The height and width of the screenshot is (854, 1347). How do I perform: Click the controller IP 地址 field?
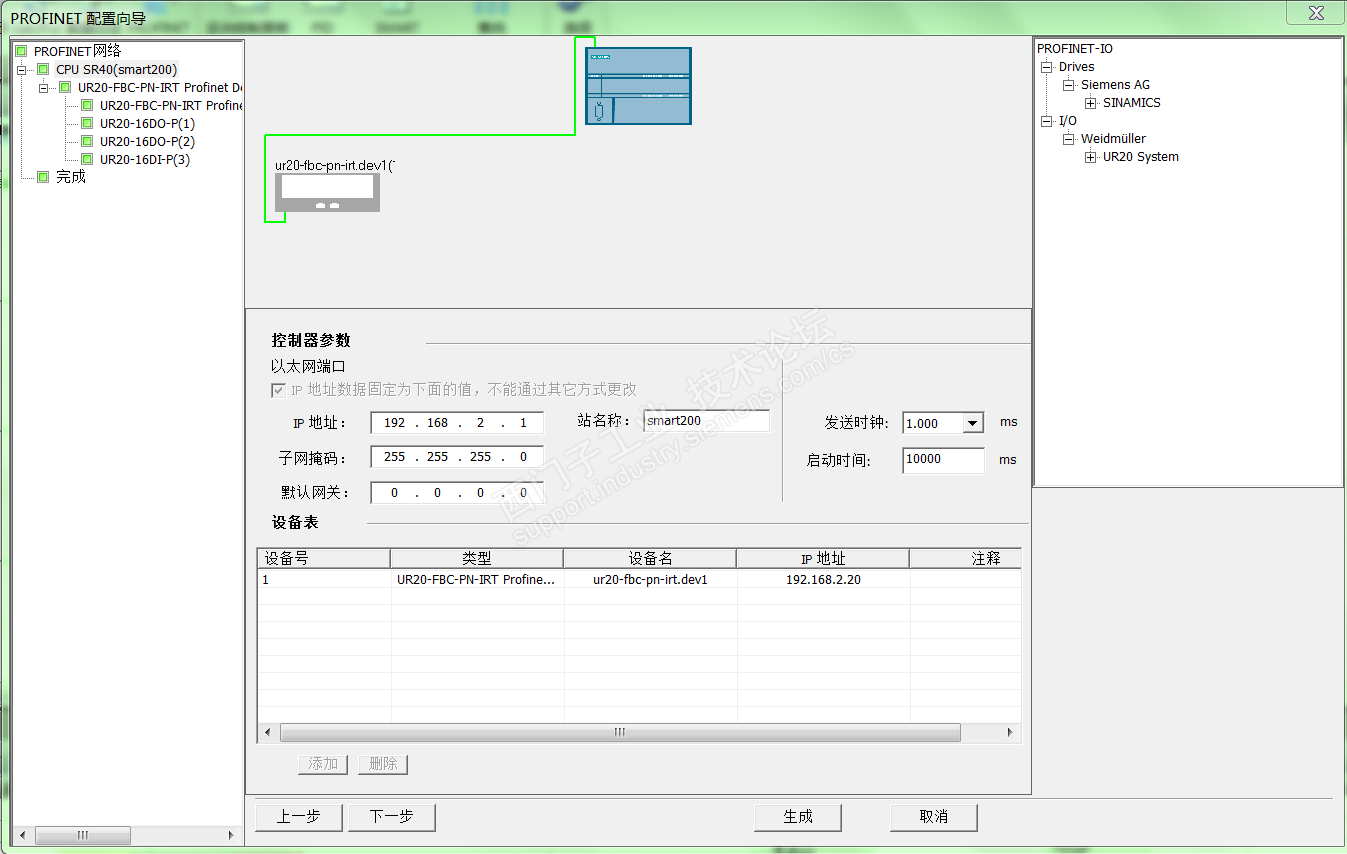tap(457, 423)
